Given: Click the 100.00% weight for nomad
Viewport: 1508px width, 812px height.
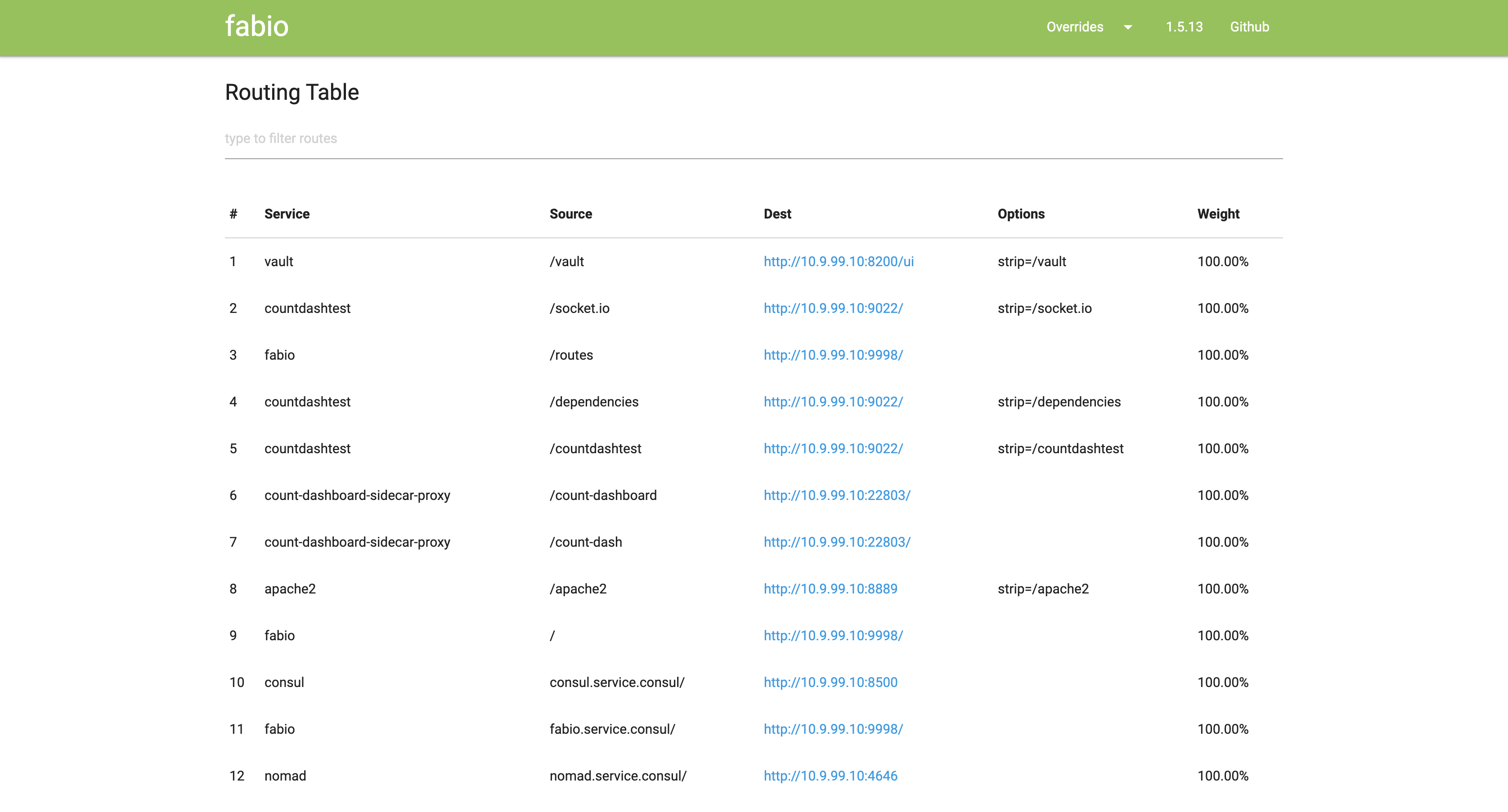Looking at the screenshot, I should coord(1223,776).
